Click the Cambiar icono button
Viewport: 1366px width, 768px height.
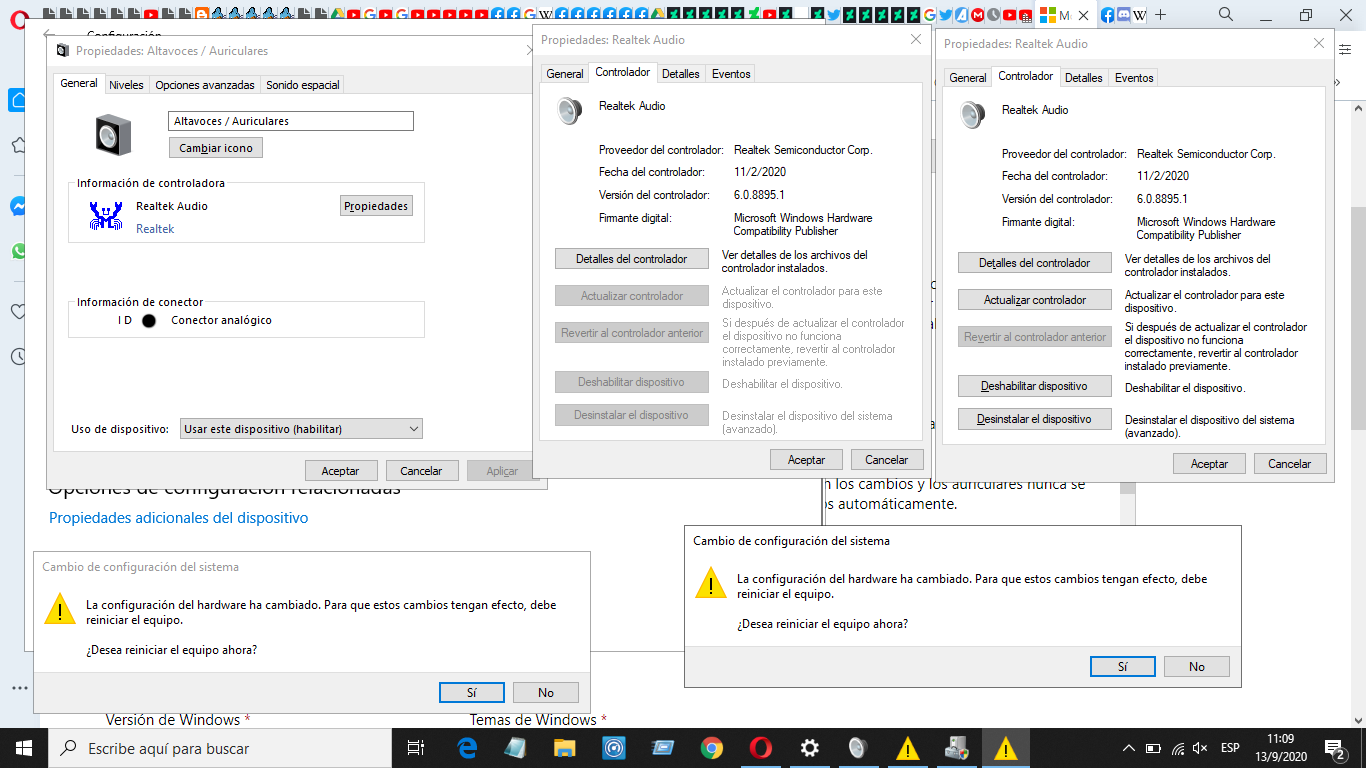pyautogui.click(x=216, y=148)
